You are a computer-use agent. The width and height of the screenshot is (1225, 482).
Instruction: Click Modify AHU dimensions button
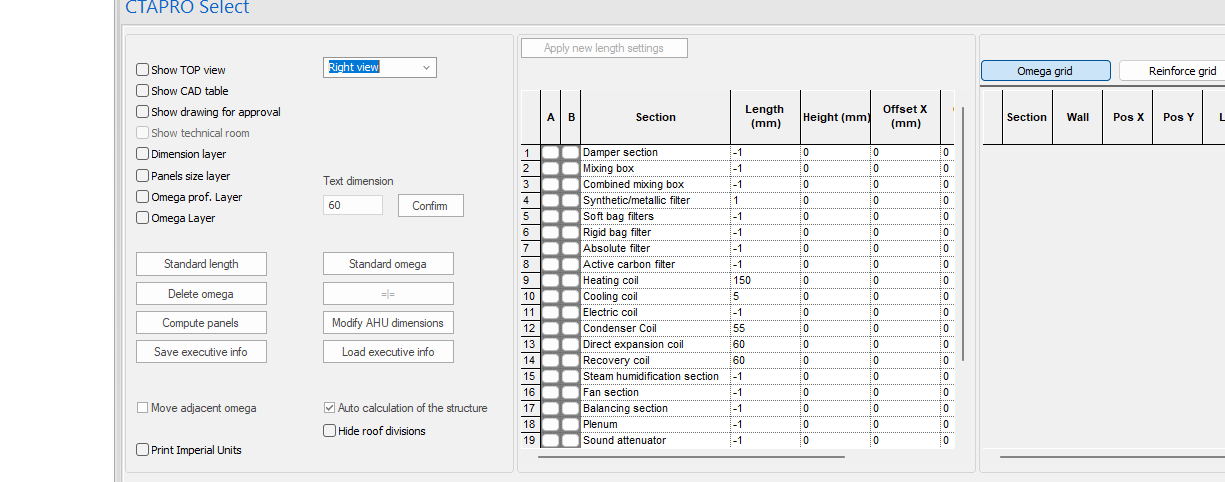tap(388, 323)
